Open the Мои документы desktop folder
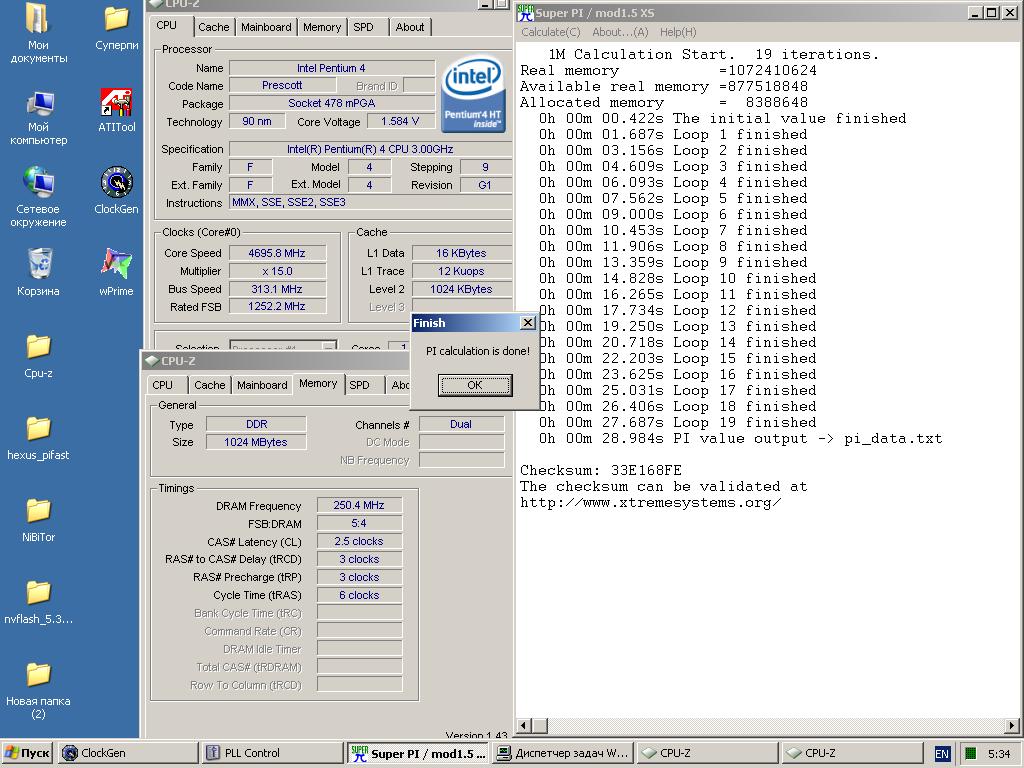1024x768 pixels. pyautogui.click(x=38, y=33)
